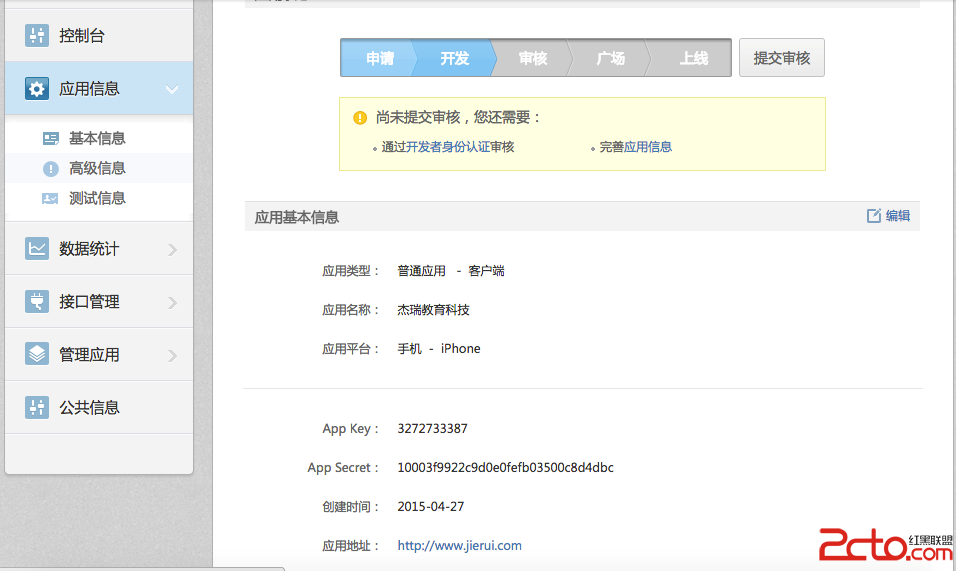956x571 pixels.
Task: Select the 开发 progress step
Action: click(x=455, y=59)
